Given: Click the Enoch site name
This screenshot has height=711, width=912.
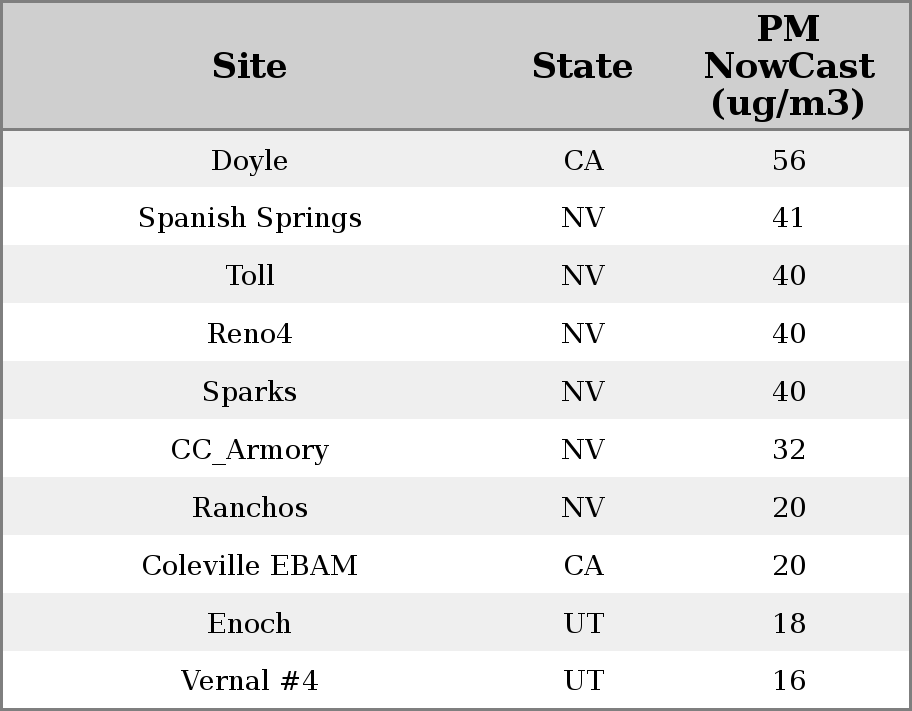Looking at the screenshot, I should point(249,624).
